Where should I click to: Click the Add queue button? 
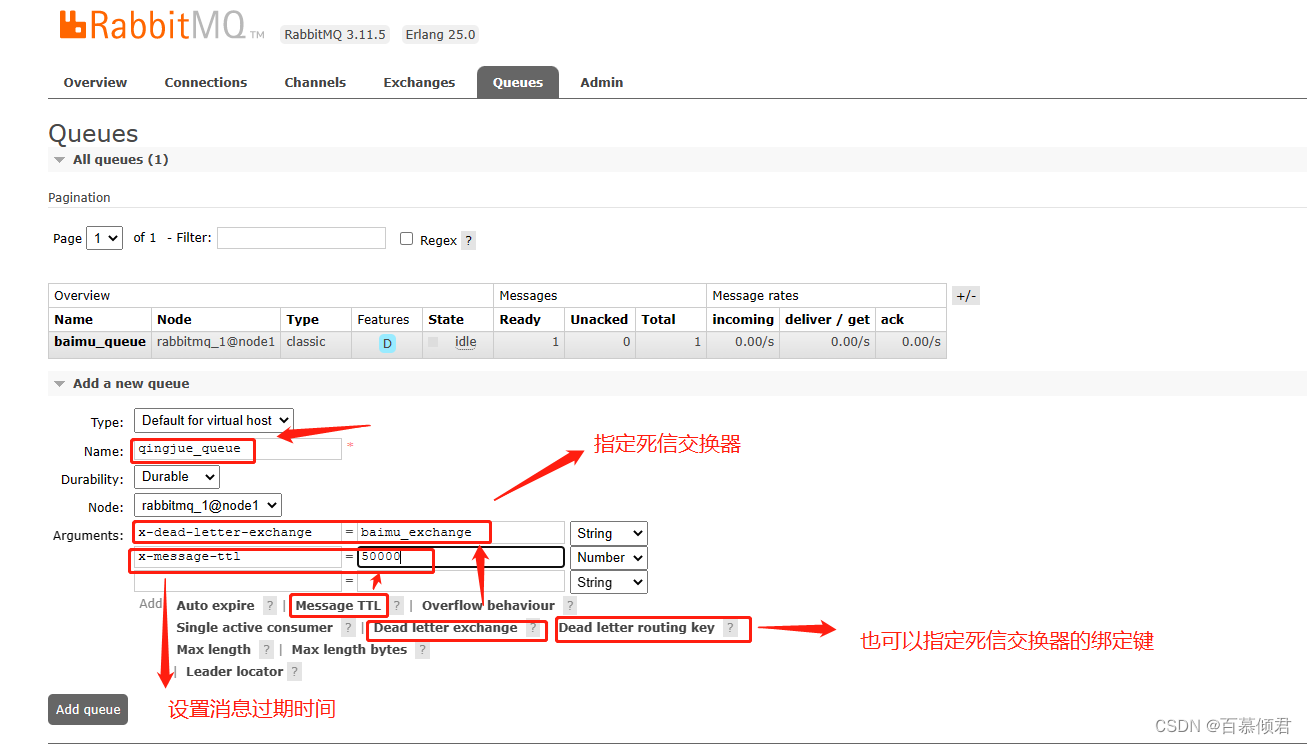[88, 709]
